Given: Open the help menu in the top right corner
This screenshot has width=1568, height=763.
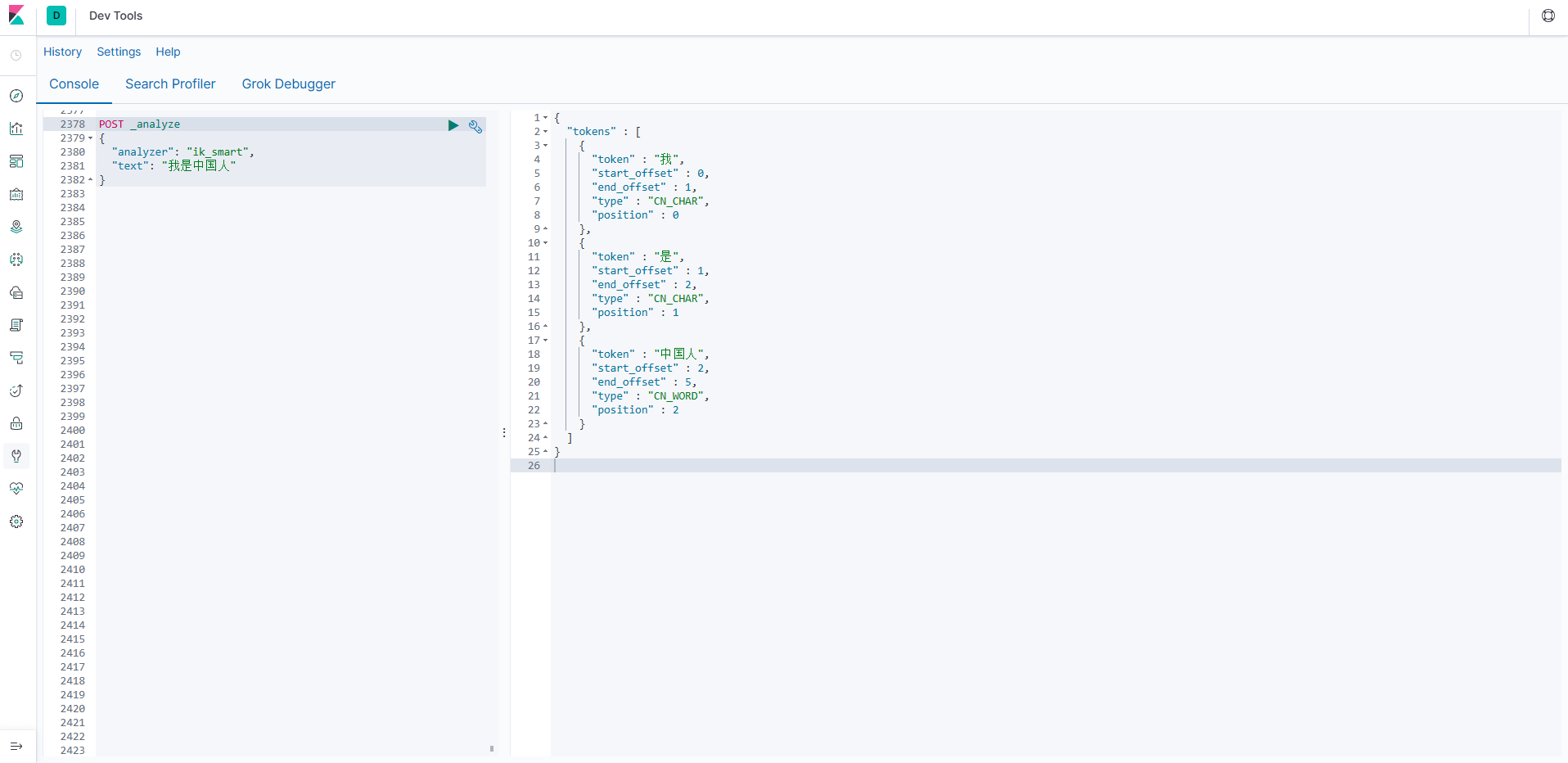Looking at the screenshot, I should [x=1548, y=16].
